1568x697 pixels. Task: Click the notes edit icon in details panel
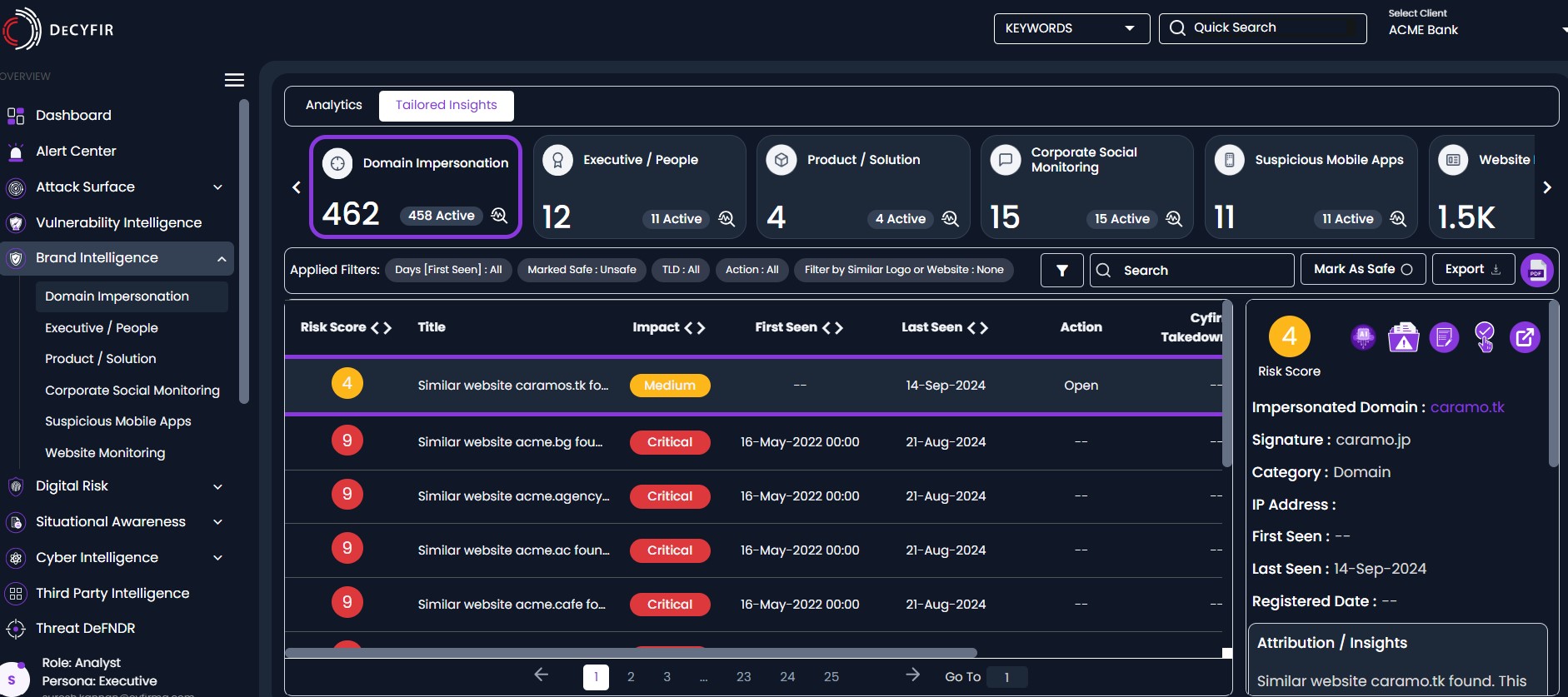click(x=1444, y=337)
